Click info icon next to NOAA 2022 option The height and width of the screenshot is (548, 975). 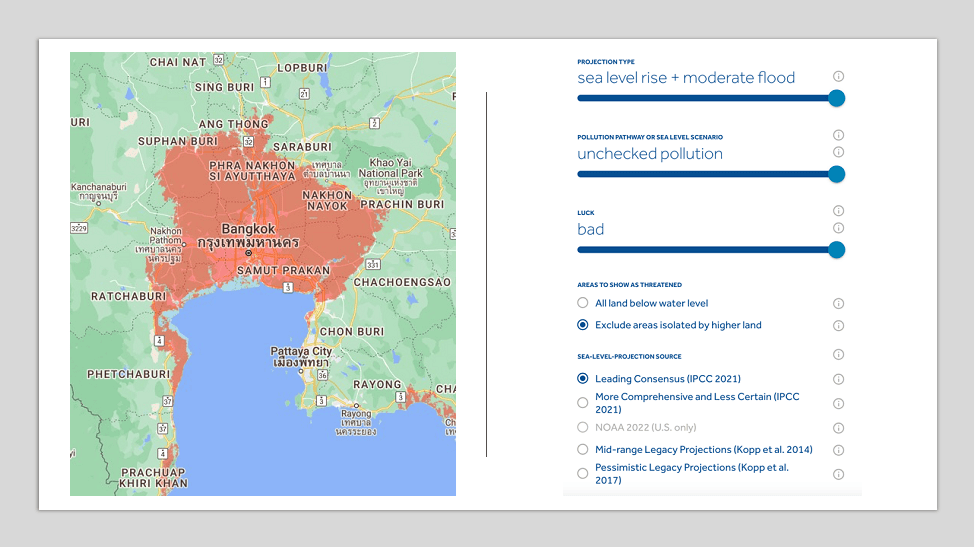[x=838, y=427]
